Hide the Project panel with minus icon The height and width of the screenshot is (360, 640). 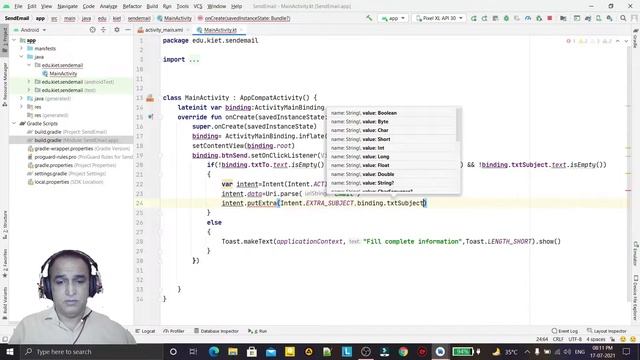pyautogui.click(x=127, y=30)
